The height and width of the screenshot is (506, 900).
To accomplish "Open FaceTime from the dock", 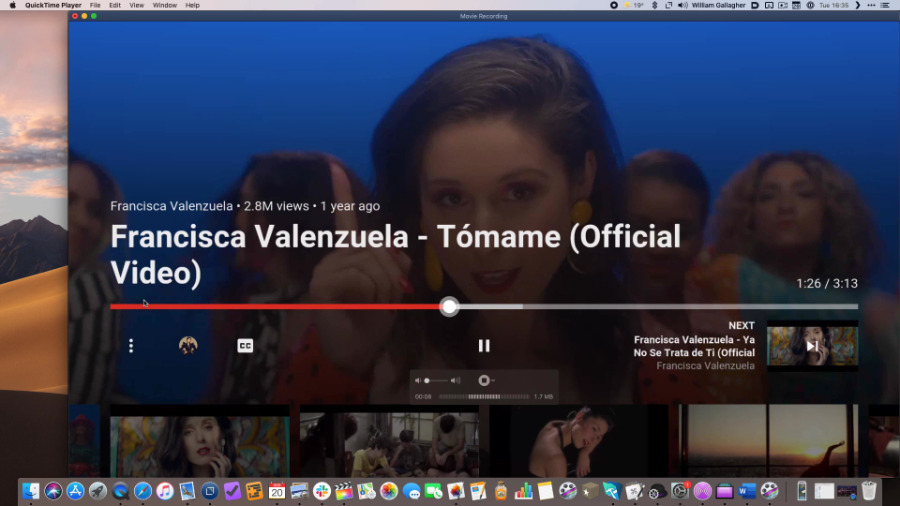I will click(x=433, y=491).
